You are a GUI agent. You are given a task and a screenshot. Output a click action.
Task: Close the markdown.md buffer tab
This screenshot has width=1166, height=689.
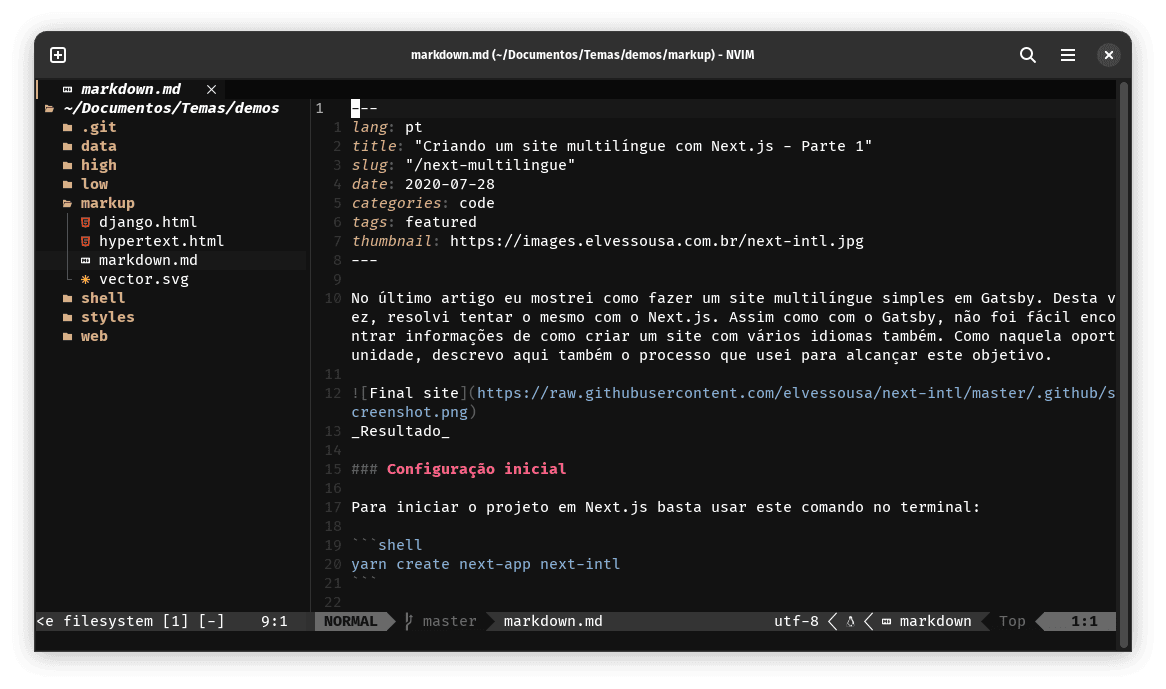211,89
